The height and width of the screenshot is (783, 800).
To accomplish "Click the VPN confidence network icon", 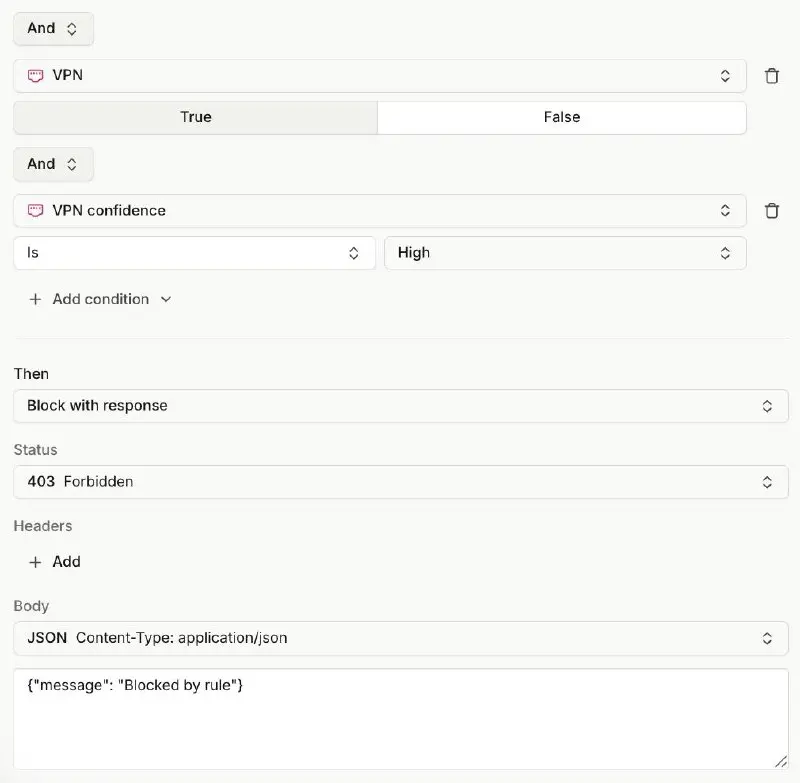I will click(x=35, y=211).
